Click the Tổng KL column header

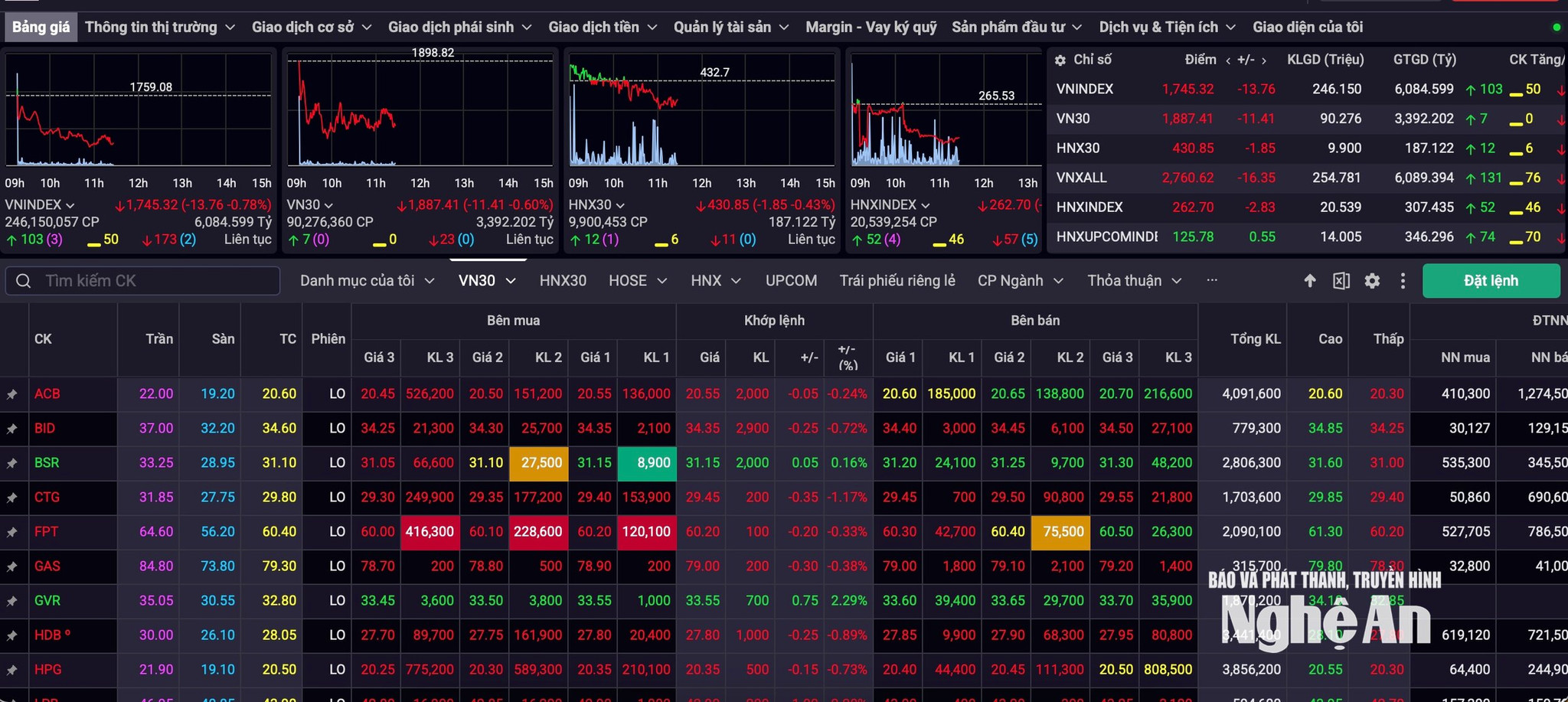click(x=1256, y=339)
